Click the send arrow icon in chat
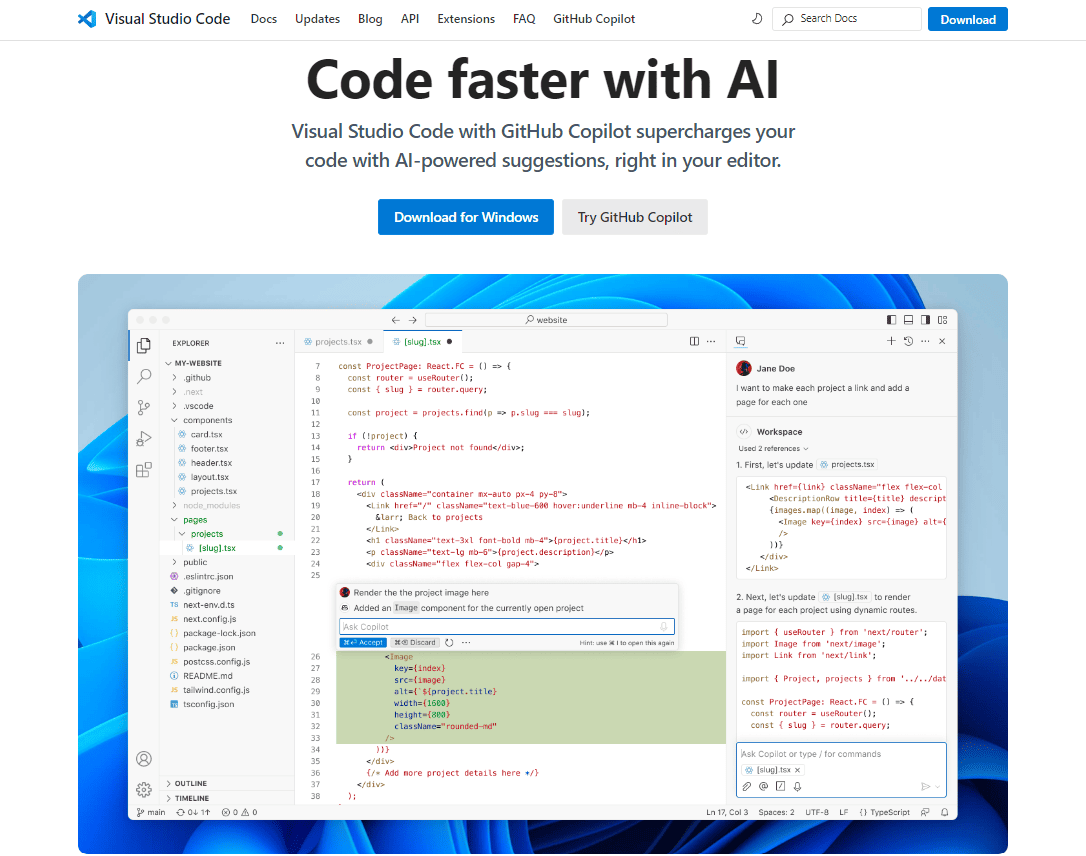The height and width of the screenshot is (856, 1086). pyautogui.click(x=925, y=786)
